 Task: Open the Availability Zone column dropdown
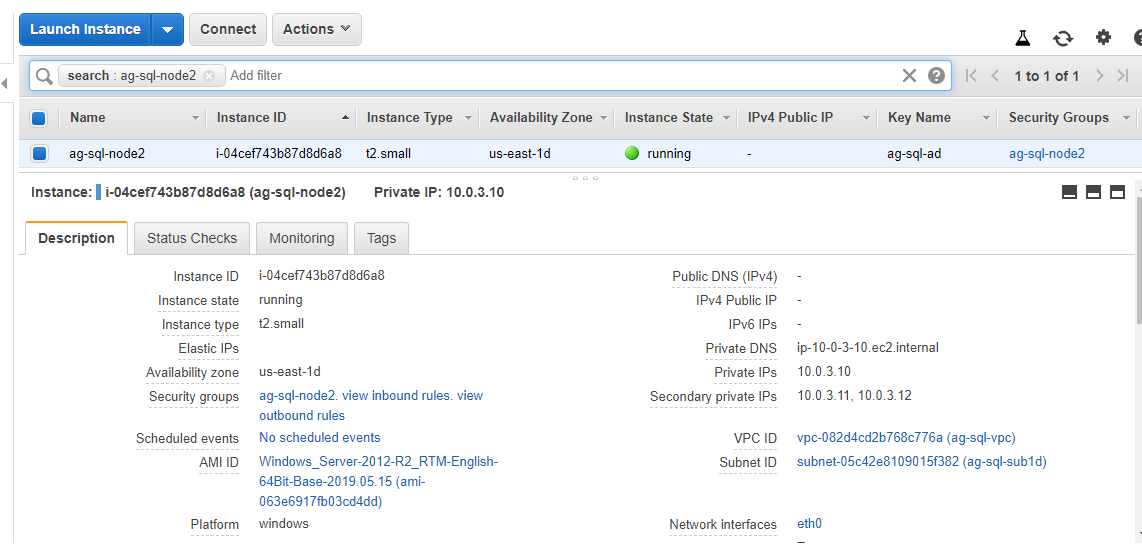604,118
